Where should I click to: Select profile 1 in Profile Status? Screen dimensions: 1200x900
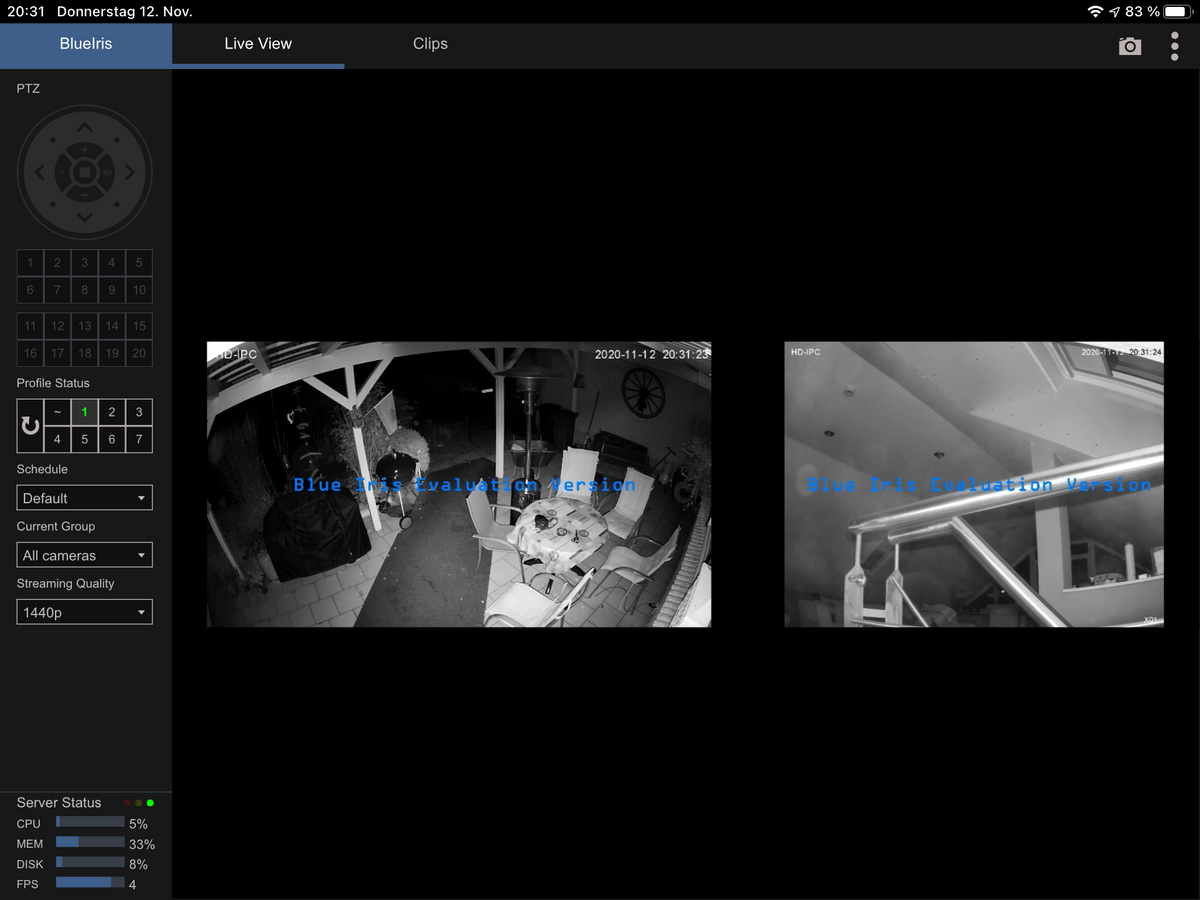click(x=85, y=412)
